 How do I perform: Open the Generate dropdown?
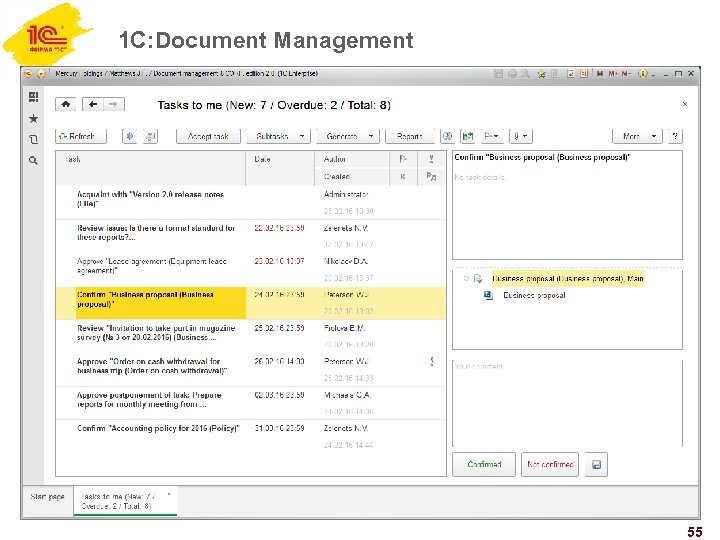click(x=348, y=136)
